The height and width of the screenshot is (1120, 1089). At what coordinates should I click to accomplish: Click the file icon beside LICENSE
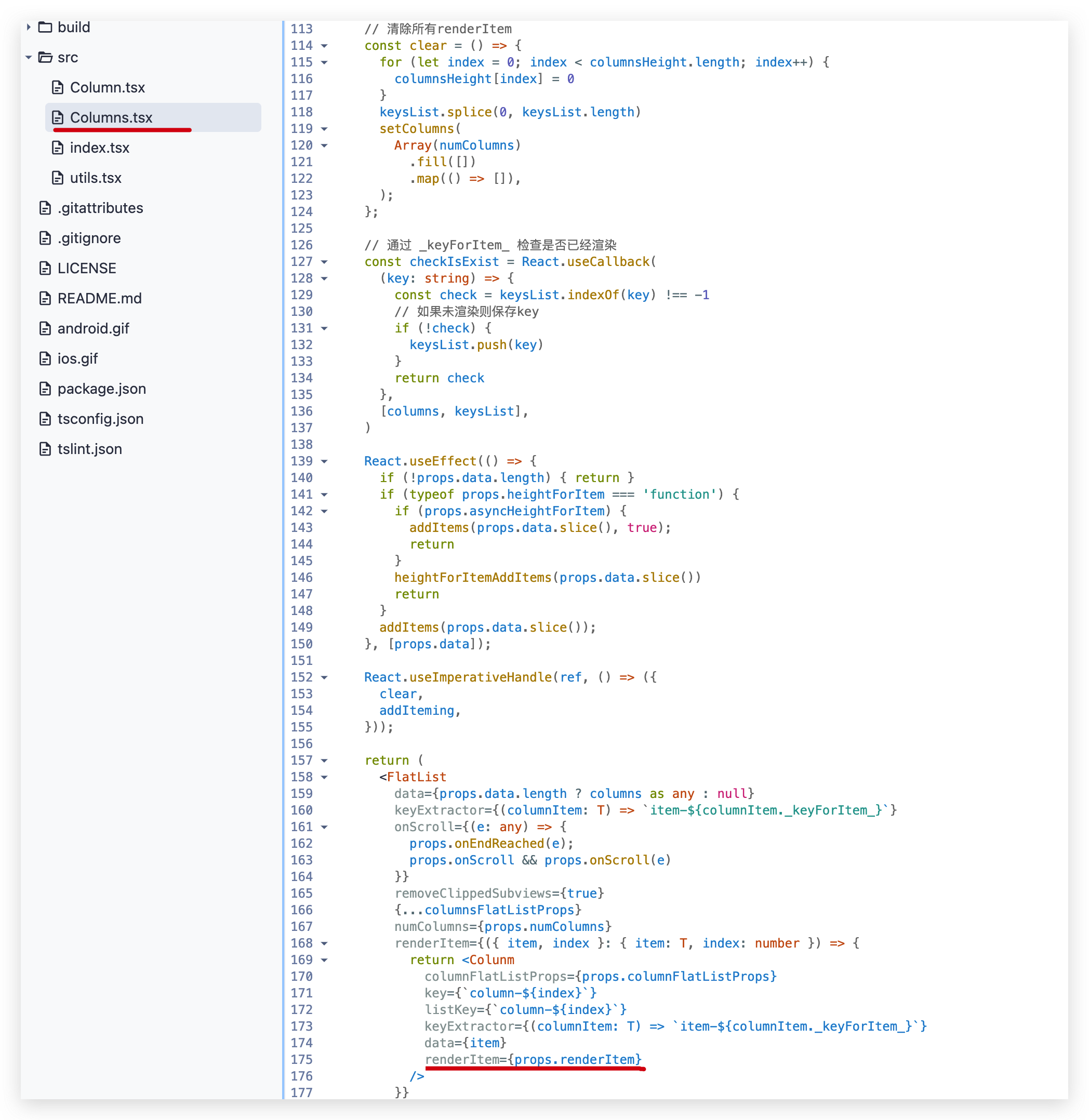[45, 268]
